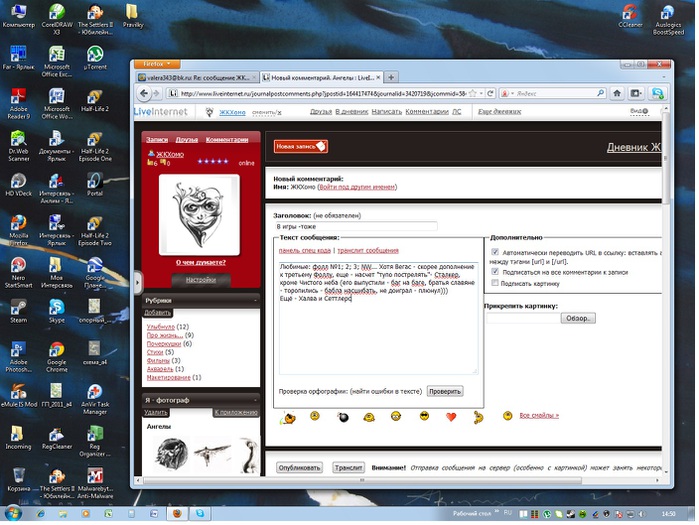699x525 pixels.
Task: Open the 'Все смайлы »' link
Action: (539, 415)
